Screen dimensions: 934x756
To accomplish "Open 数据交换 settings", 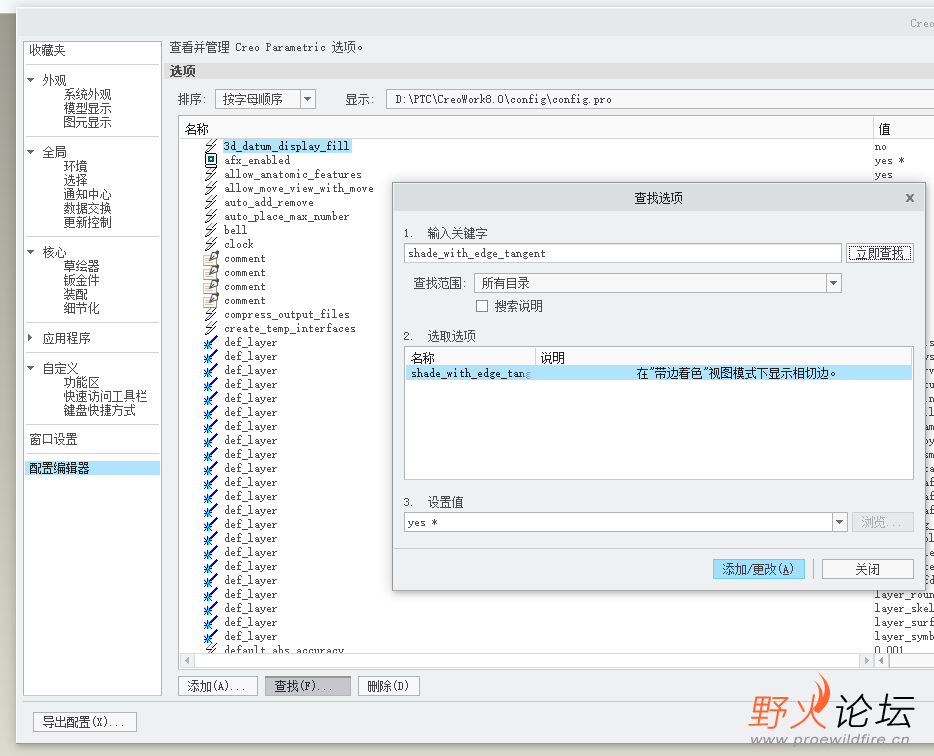I will (x=88, y=208).
